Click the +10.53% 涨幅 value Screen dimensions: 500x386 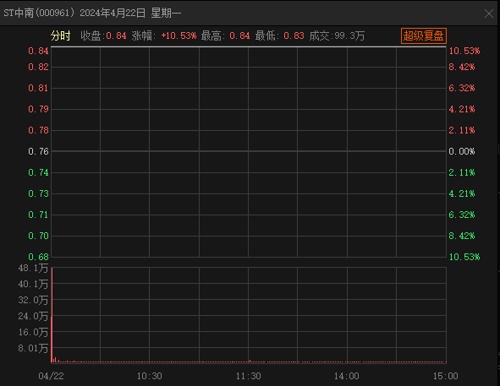coord(179,36)
